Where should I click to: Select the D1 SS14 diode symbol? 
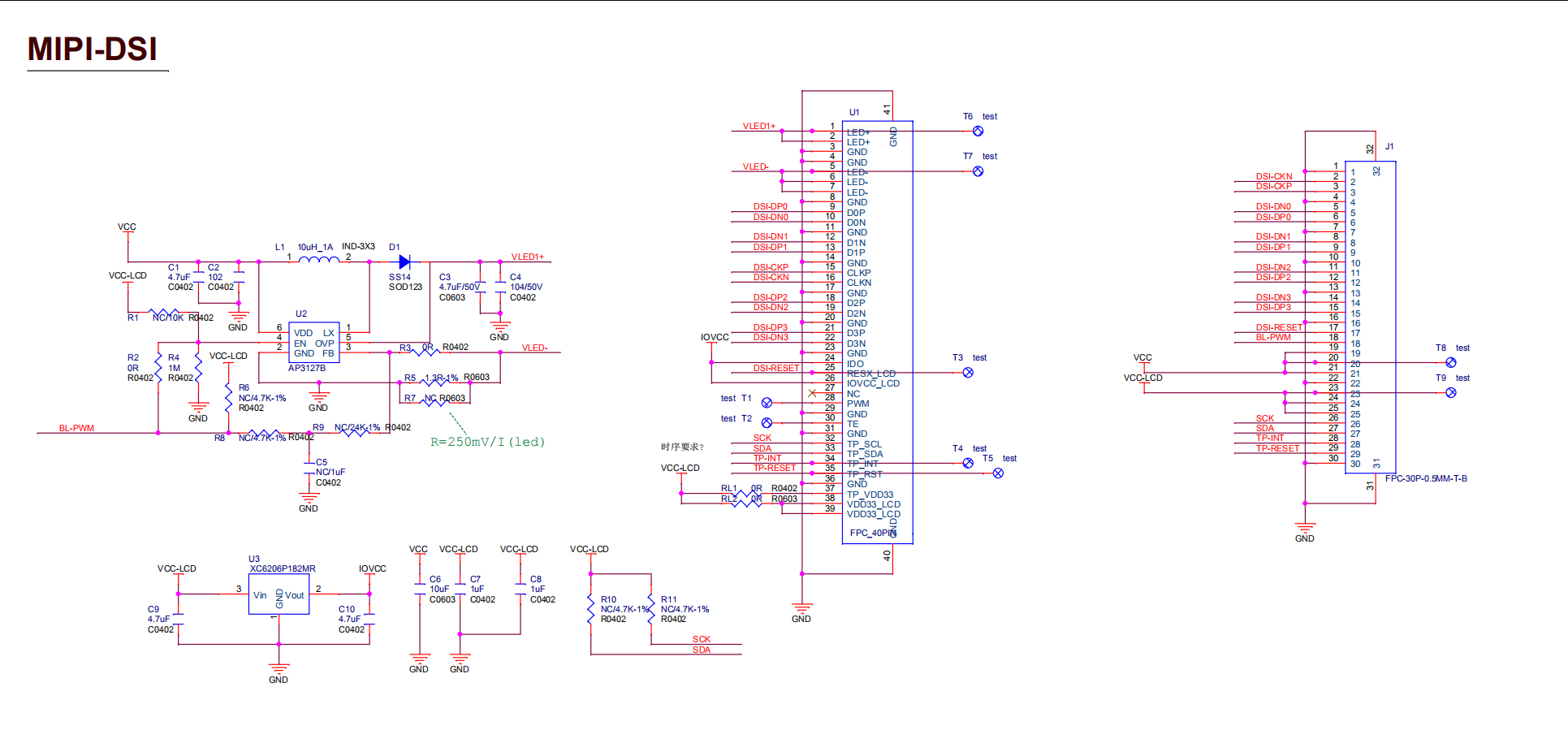point(404,261)
